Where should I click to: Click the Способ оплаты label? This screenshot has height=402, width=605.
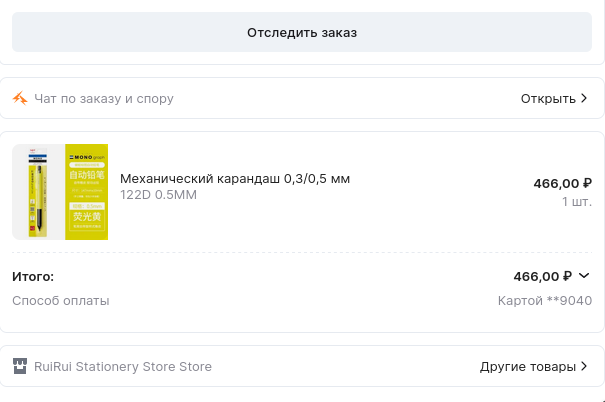(61, 300)
